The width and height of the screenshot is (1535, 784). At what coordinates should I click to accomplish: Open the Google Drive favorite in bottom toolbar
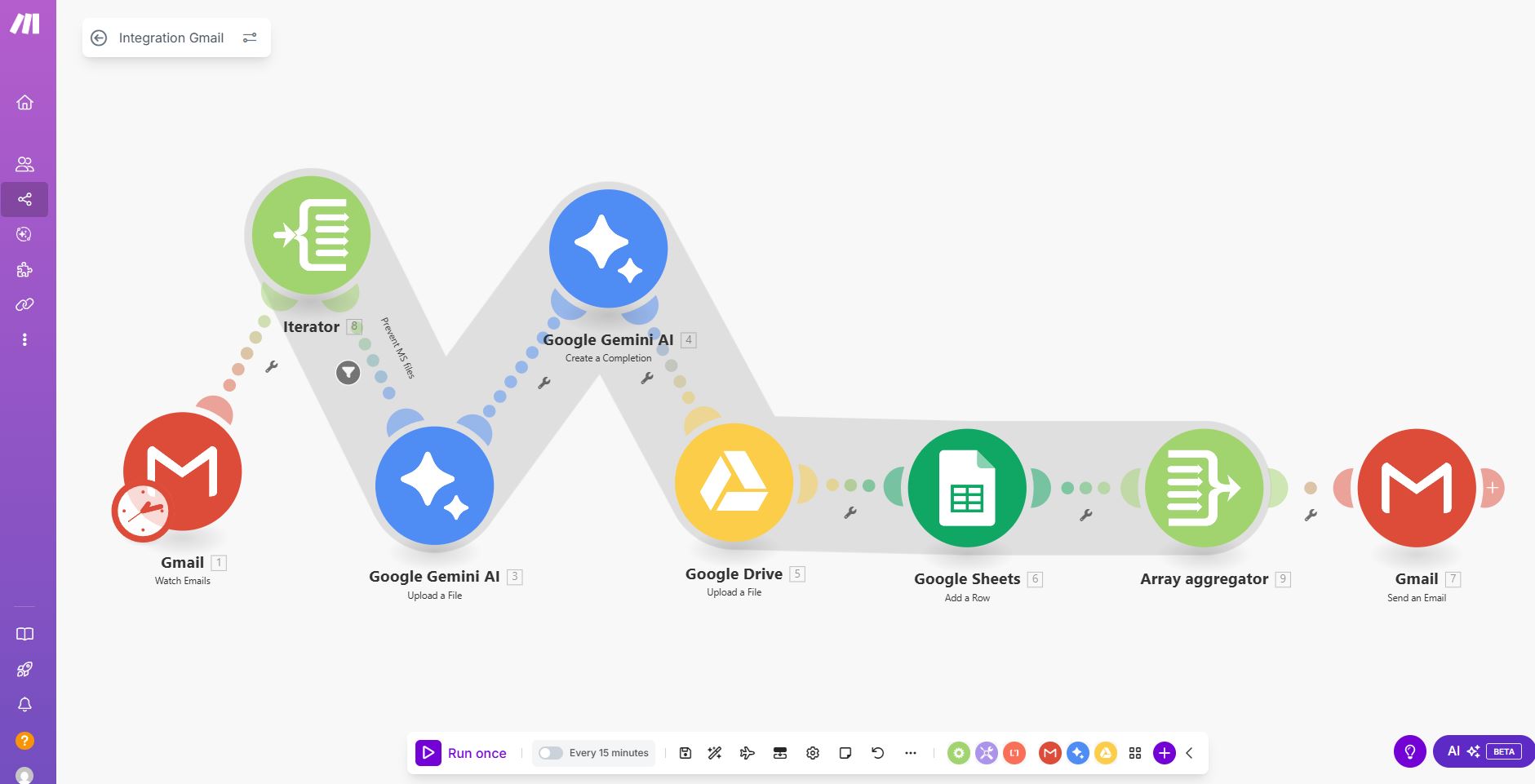(x=1106, y=753)
